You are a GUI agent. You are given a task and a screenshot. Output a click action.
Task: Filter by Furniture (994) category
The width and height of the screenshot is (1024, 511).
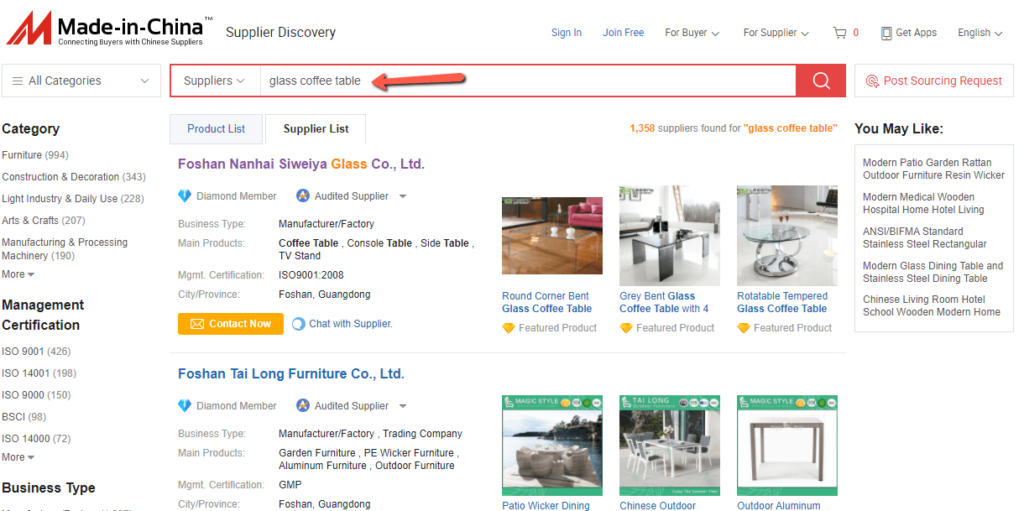coord(35,155)
